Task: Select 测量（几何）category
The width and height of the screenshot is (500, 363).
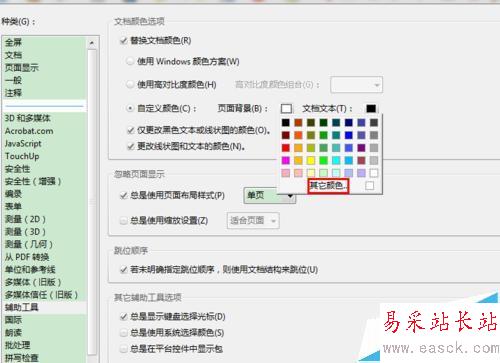Action: [x=29, y=244]
